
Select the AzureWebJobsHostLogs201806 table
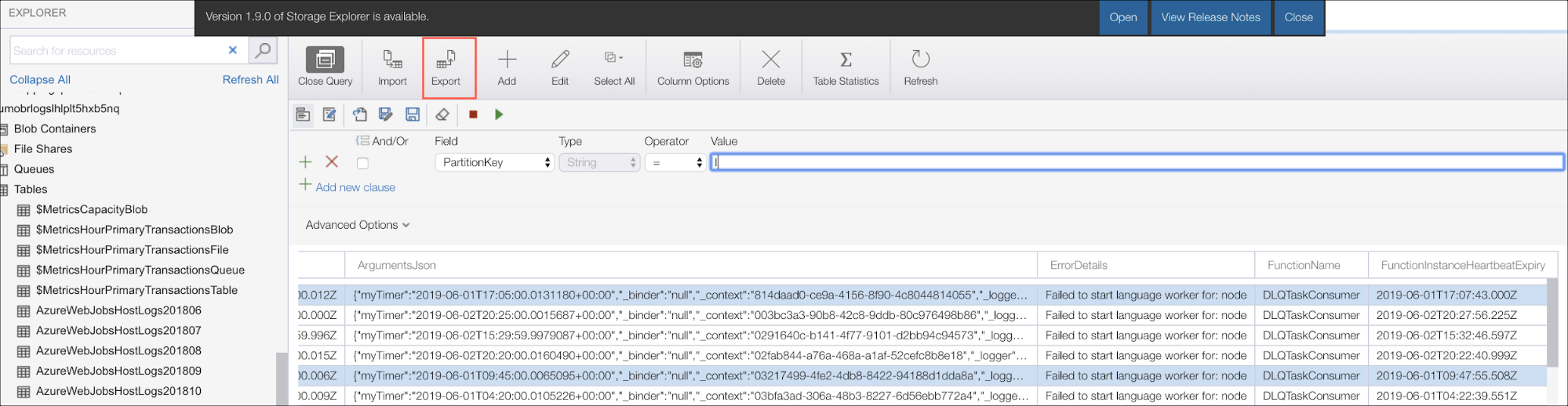(x=118, y=310)
